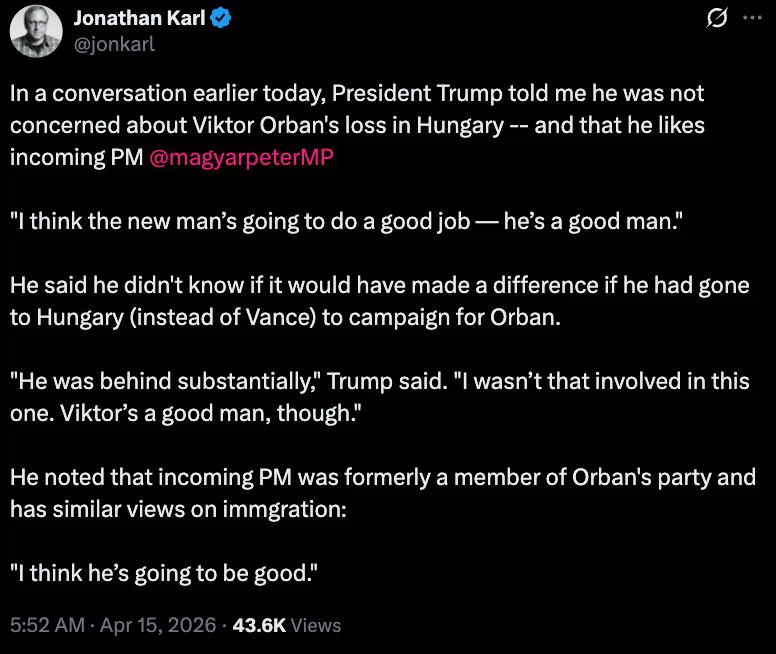The image size is (776, 654).
Task: Click the @jonkarl handle
Action: (x=112, y=44)
